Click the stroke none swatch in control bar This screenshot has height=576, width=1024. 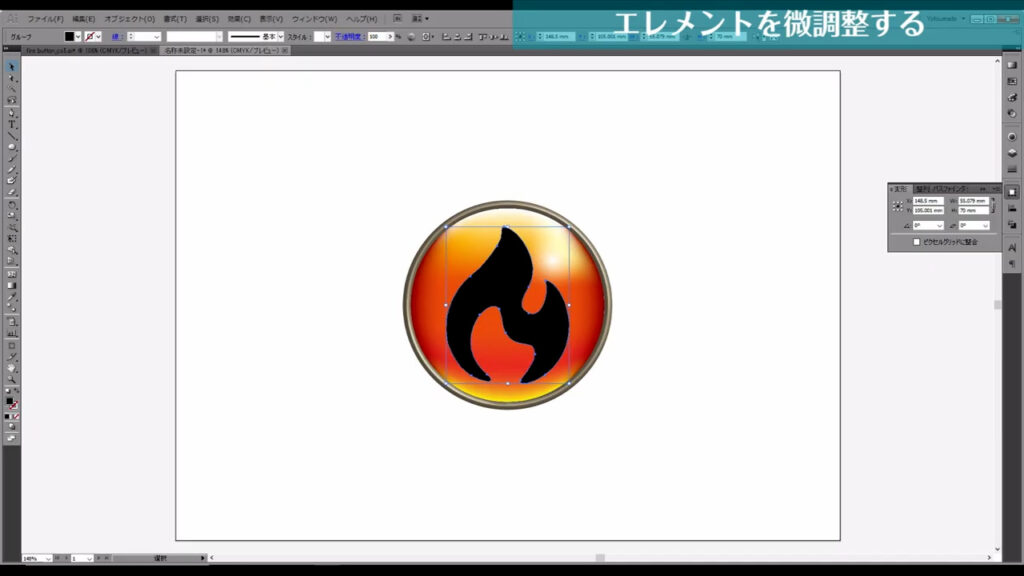pos(90,37)
